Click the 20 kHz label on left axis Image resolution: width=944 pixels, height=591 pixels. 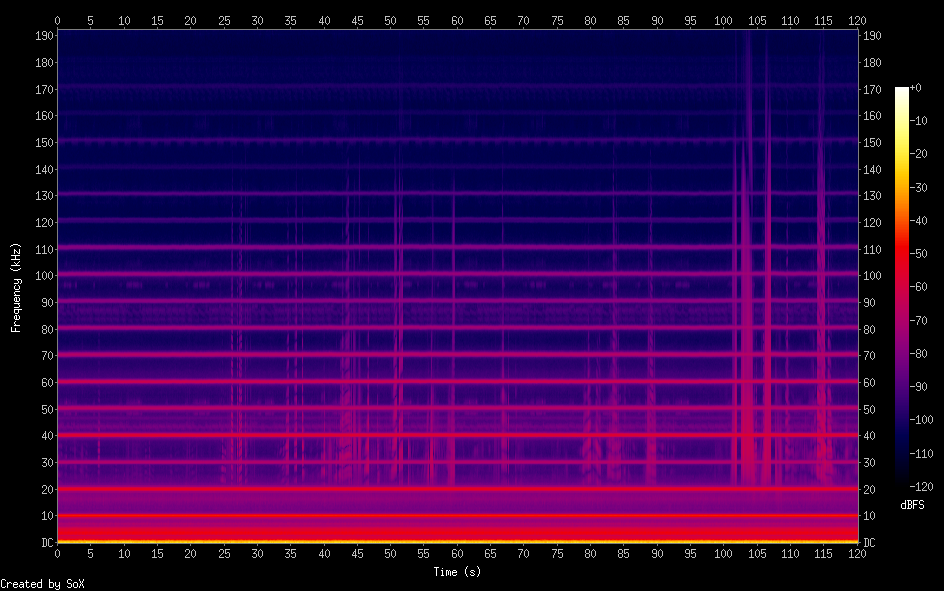[44, 489]
